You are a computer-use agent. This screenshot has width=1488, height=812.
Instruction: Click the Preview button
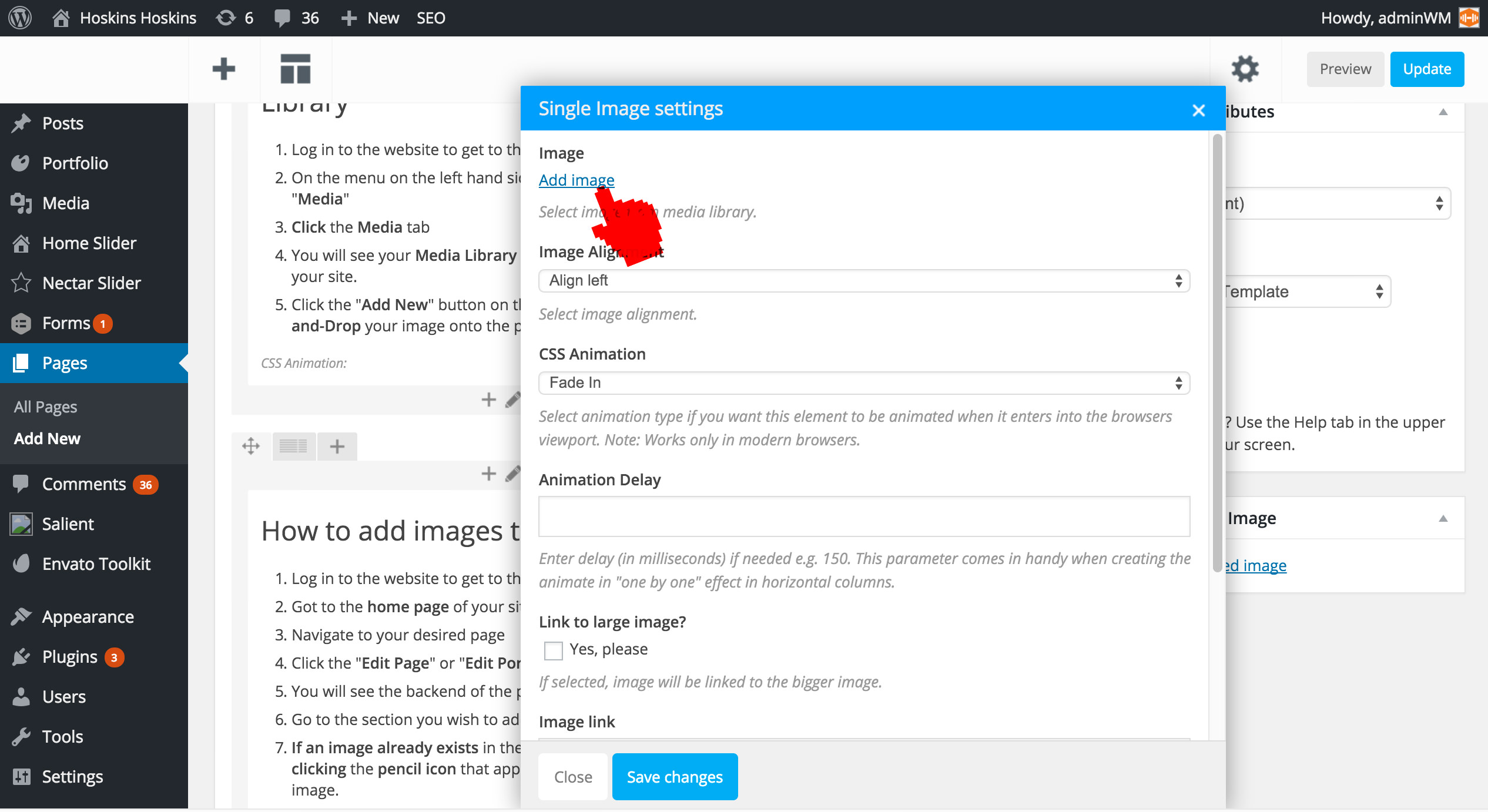(1345, 69)
